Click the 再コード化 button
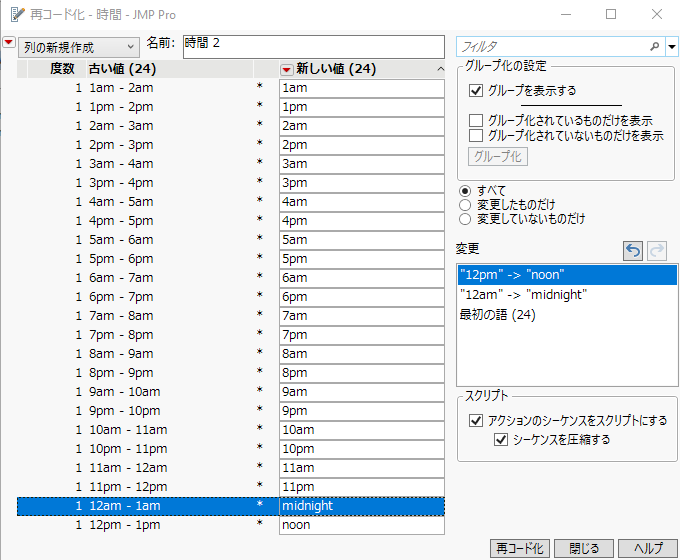The height and width of the screenshot is (560, 680). (x=518, y=548)
